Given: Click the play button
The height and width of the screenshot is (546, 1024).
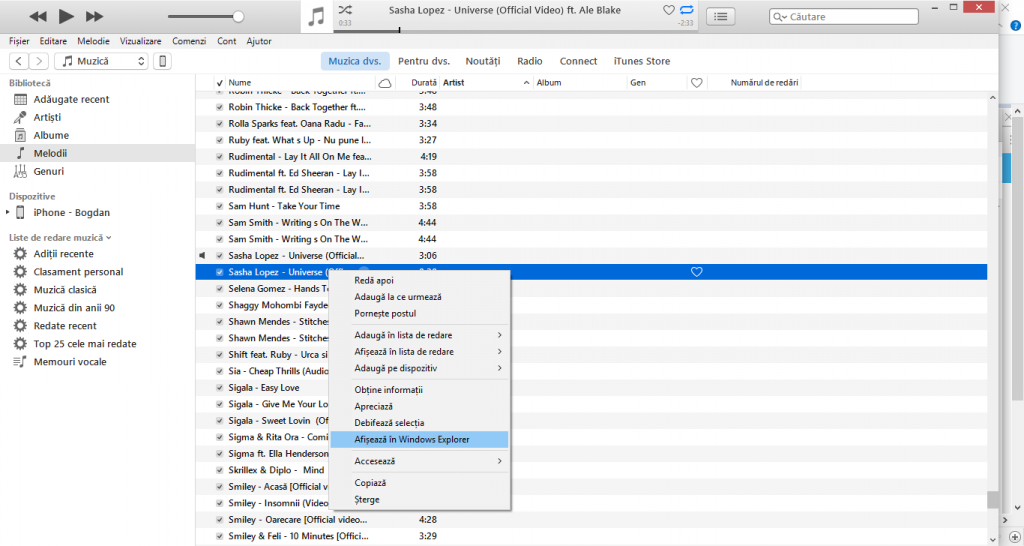Looking at the screenshot, I should (x=66, y=16).
